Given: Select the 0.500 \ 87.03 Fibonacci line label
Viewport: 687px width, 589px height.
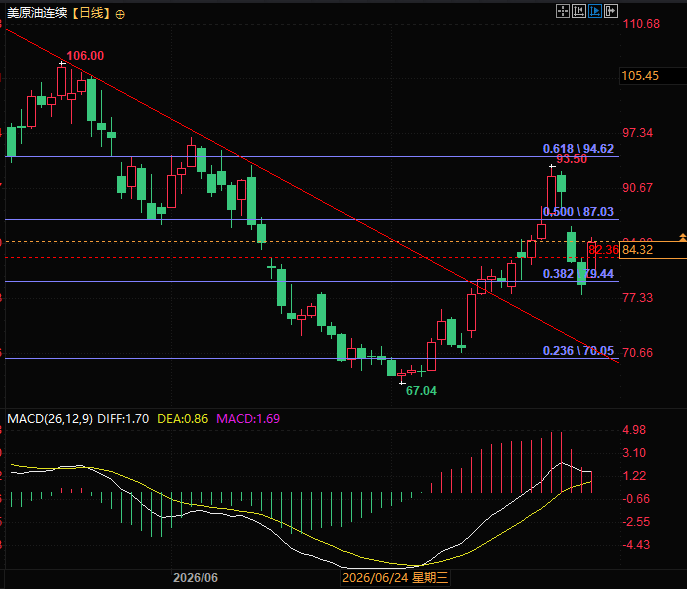Looking at the screenshot, I should [x=578, y=212].
